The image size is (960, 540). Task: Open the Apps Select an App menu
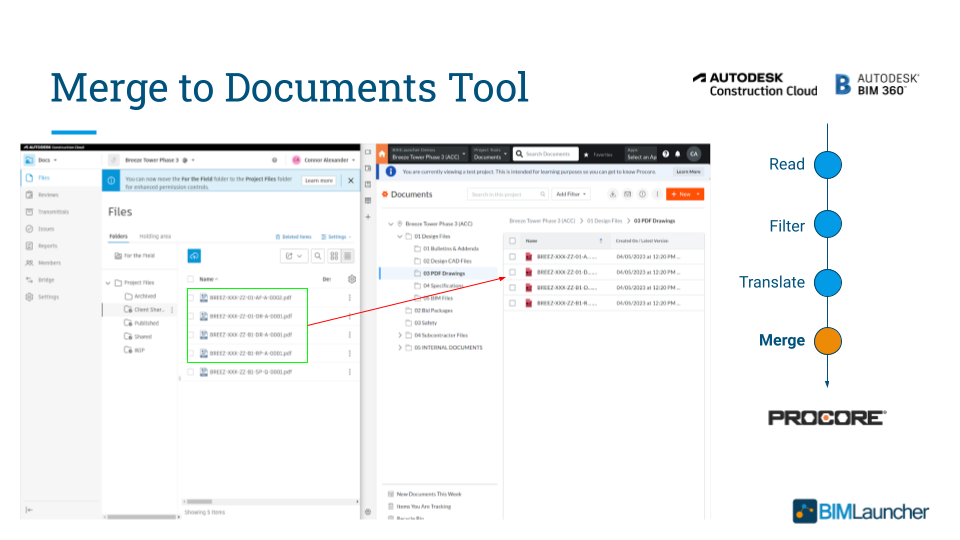coord(641,154)
